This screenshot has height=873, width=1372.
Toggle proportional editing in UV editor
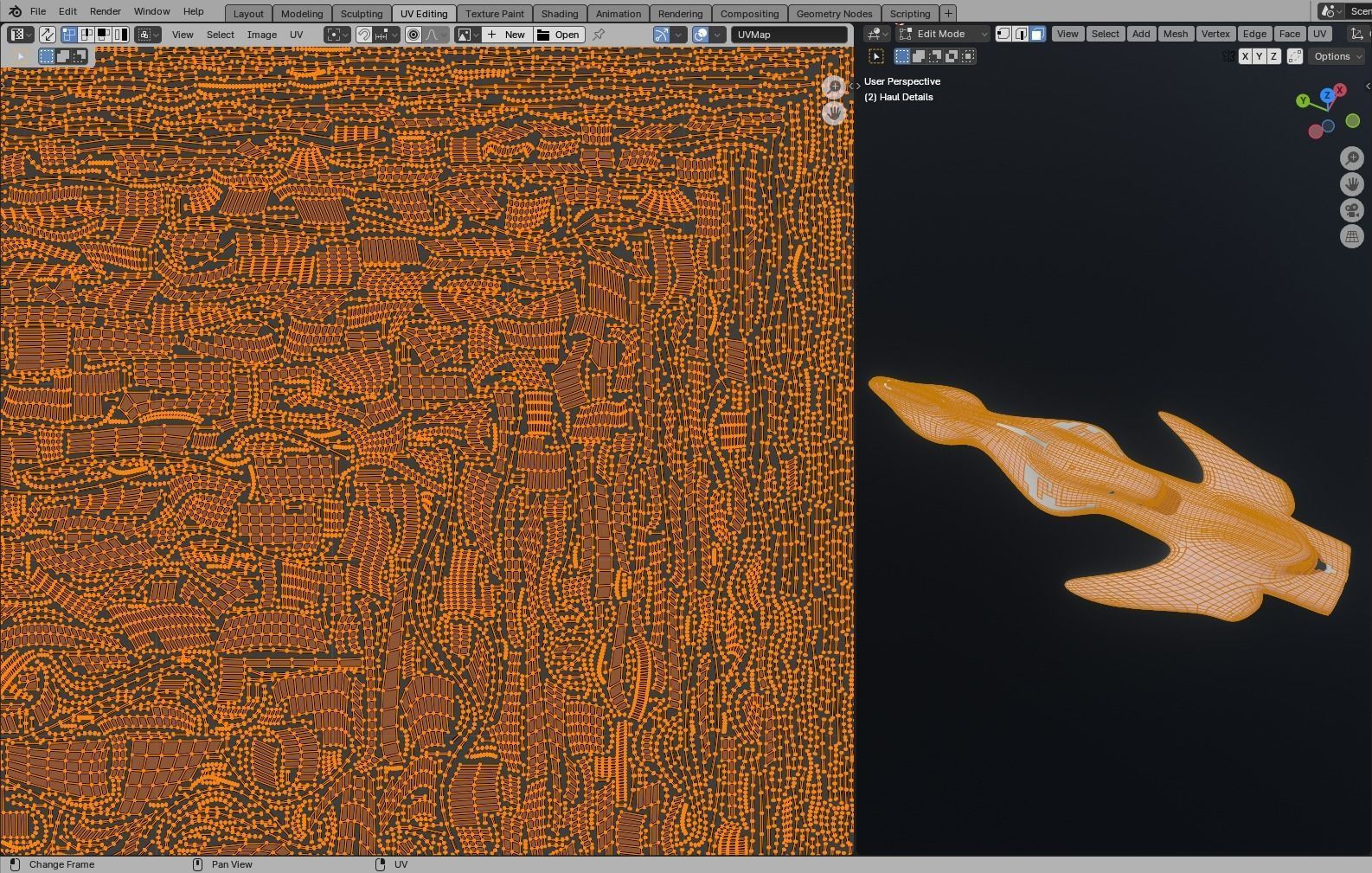(x=414, y=35)
